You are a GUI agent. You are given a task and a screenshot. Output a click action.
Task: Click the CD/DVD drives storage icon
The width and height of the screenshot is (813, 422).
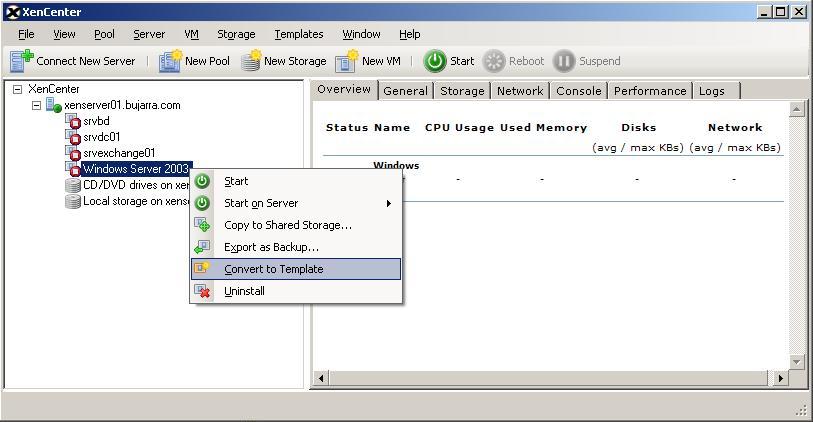(73, 186)
